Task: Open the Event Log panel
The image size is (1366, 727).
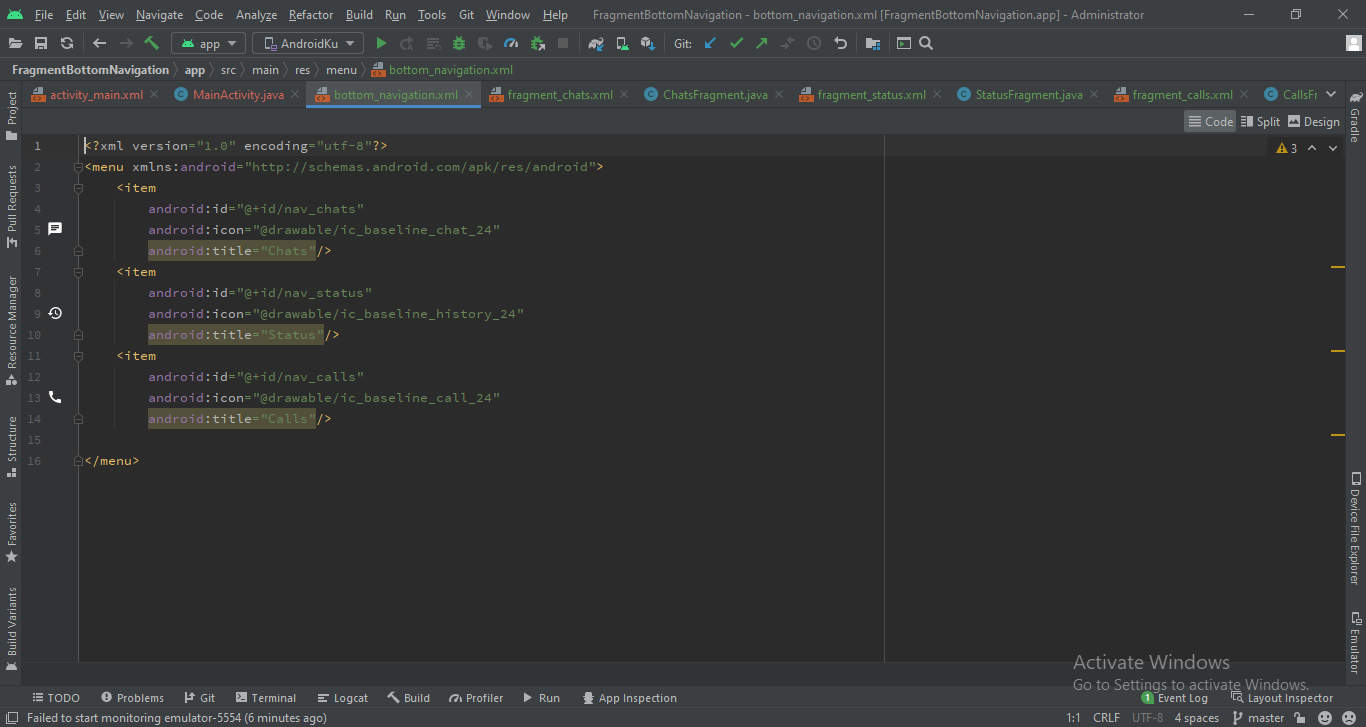Action: (x=1175, y=698)
